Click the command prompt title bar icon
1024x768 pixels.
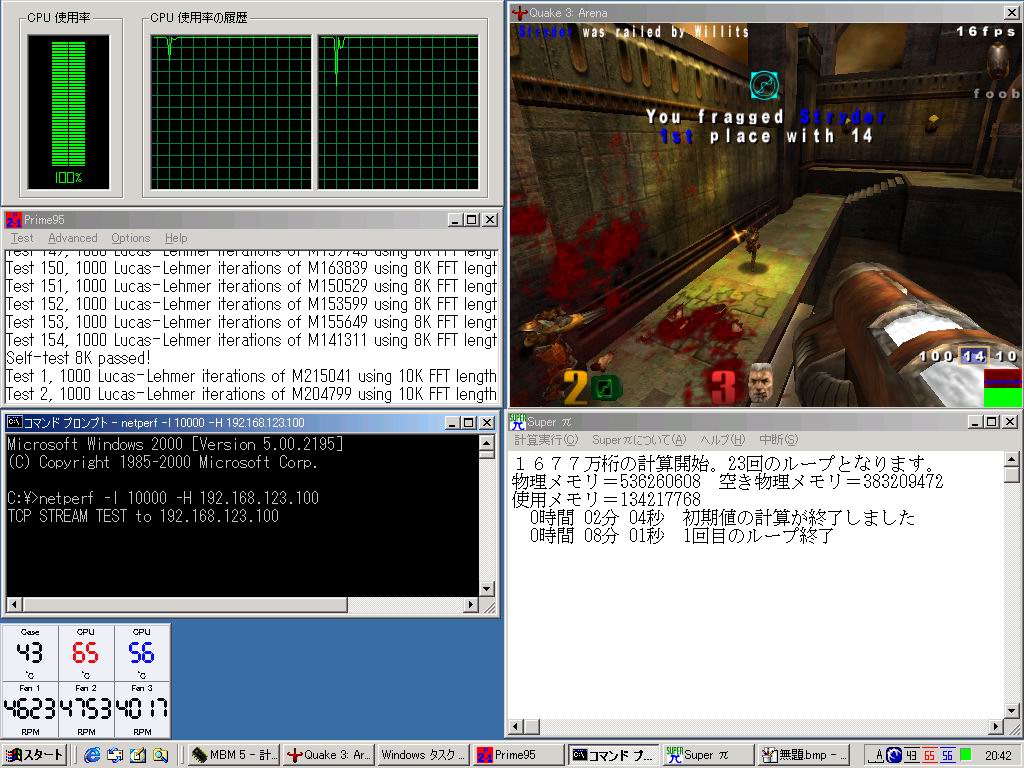point(14,423)
